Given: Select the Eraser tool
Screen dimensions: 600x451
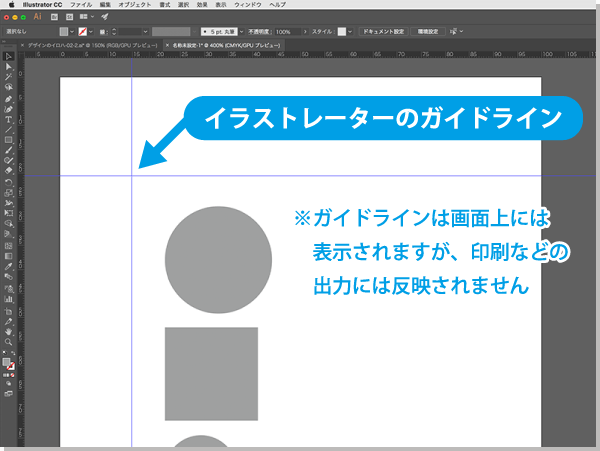Looking at the screenshot, I should [x=8, y=171].
